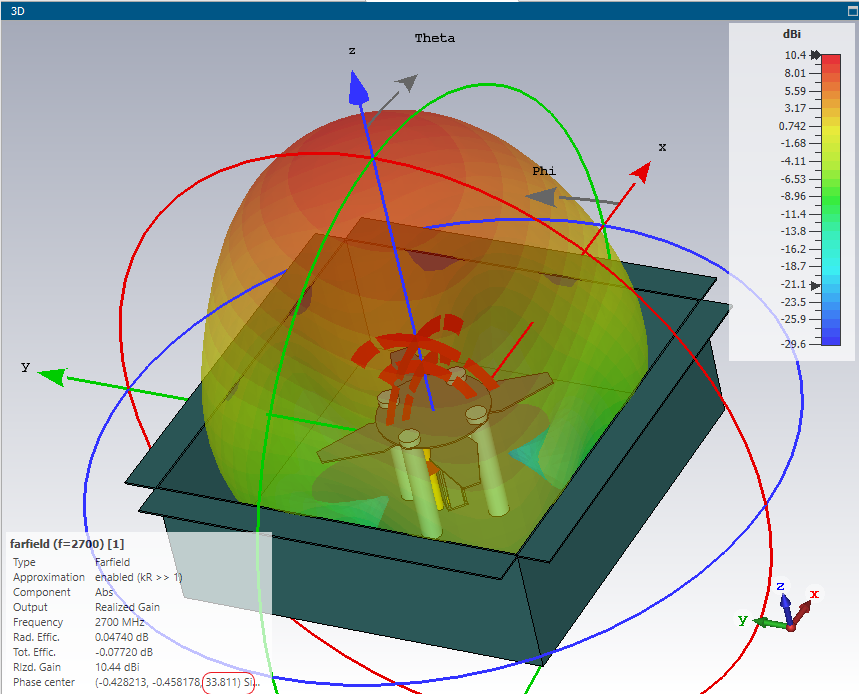Click the Rad. Effic. value 0.04740 dB

tap(122, 637)
